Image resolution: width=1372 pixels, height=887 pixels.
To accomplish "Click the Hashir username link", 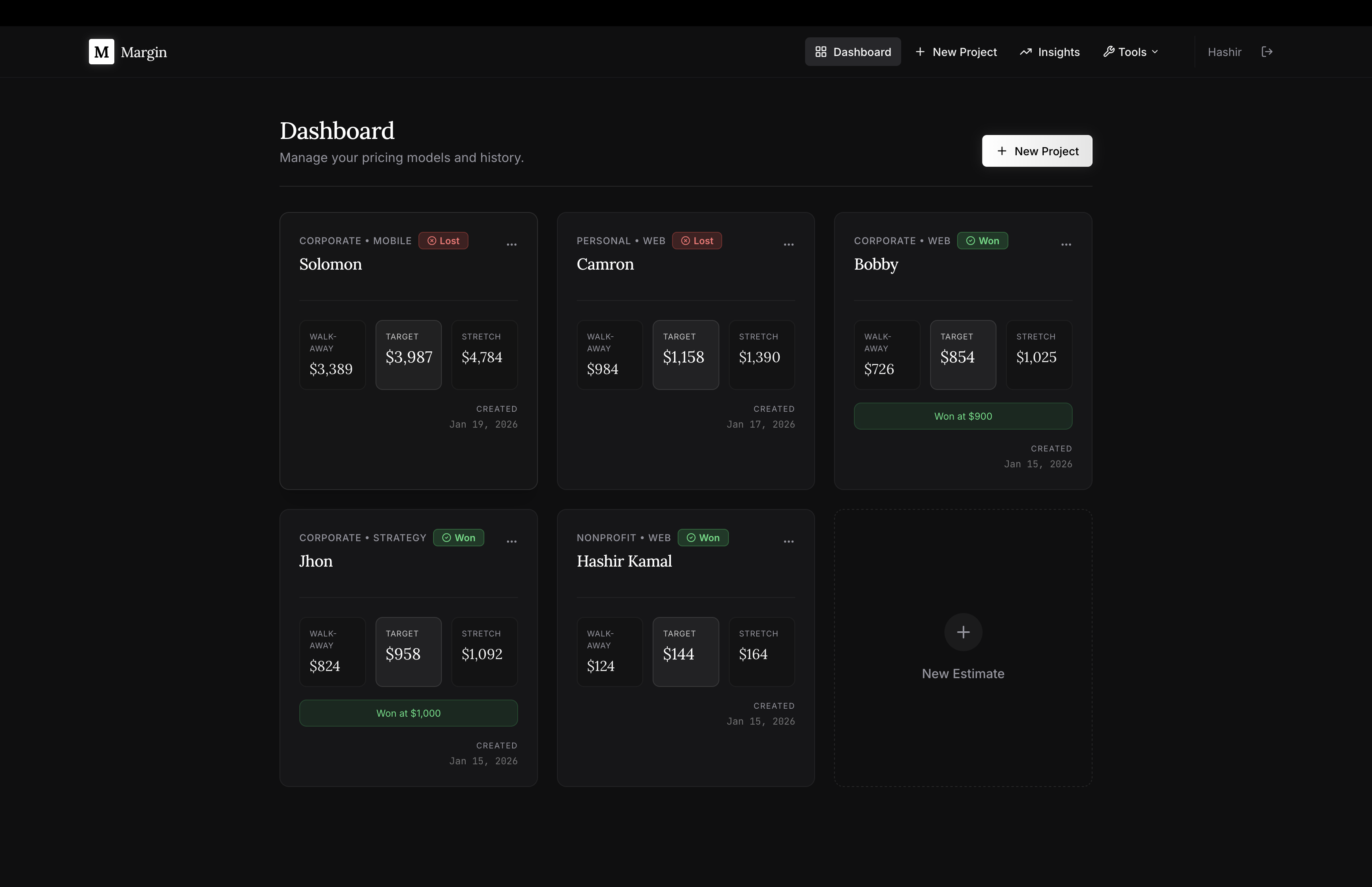I will tap(1224, 52).
